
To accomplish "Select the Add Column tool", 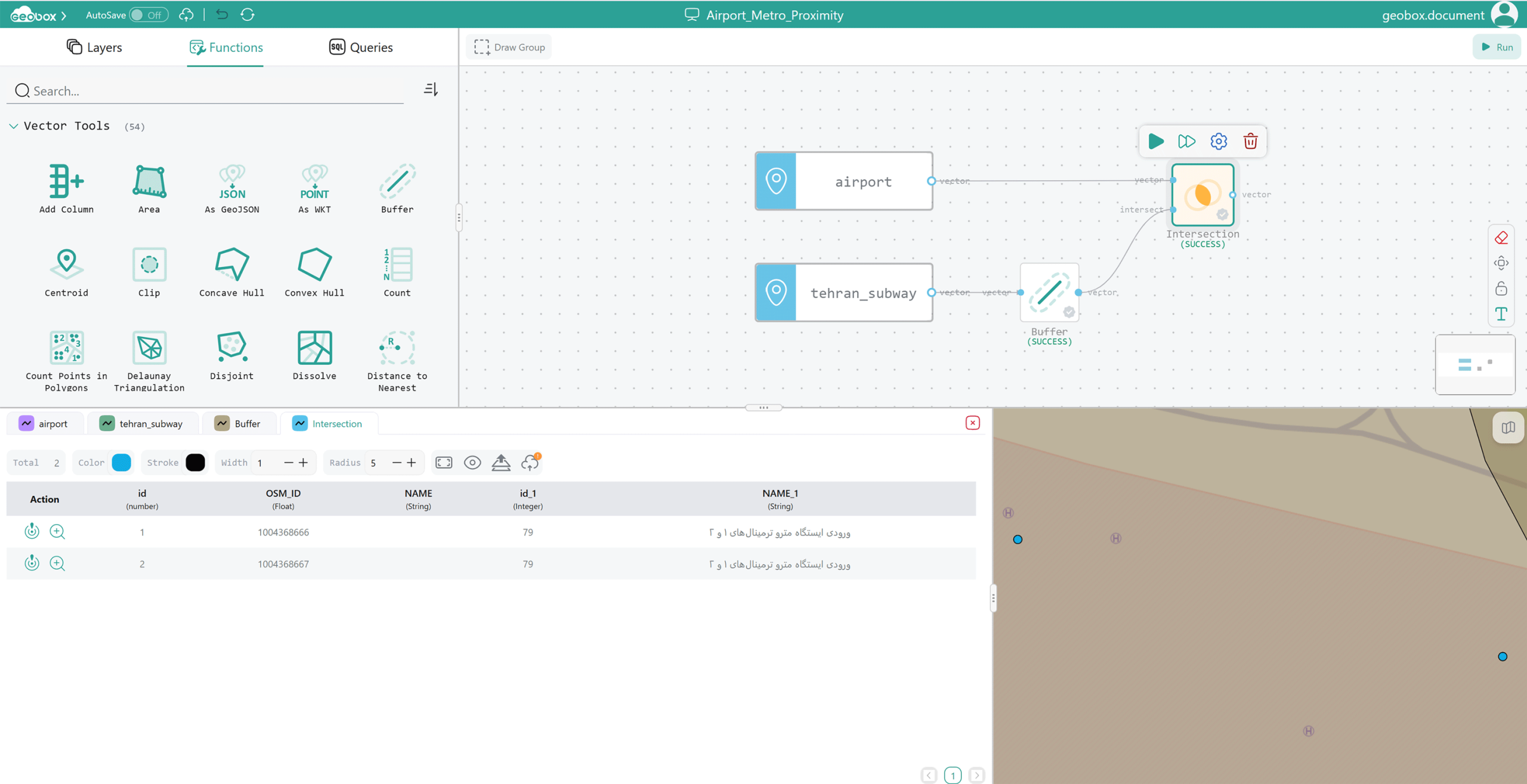I will tap(66, 188).
